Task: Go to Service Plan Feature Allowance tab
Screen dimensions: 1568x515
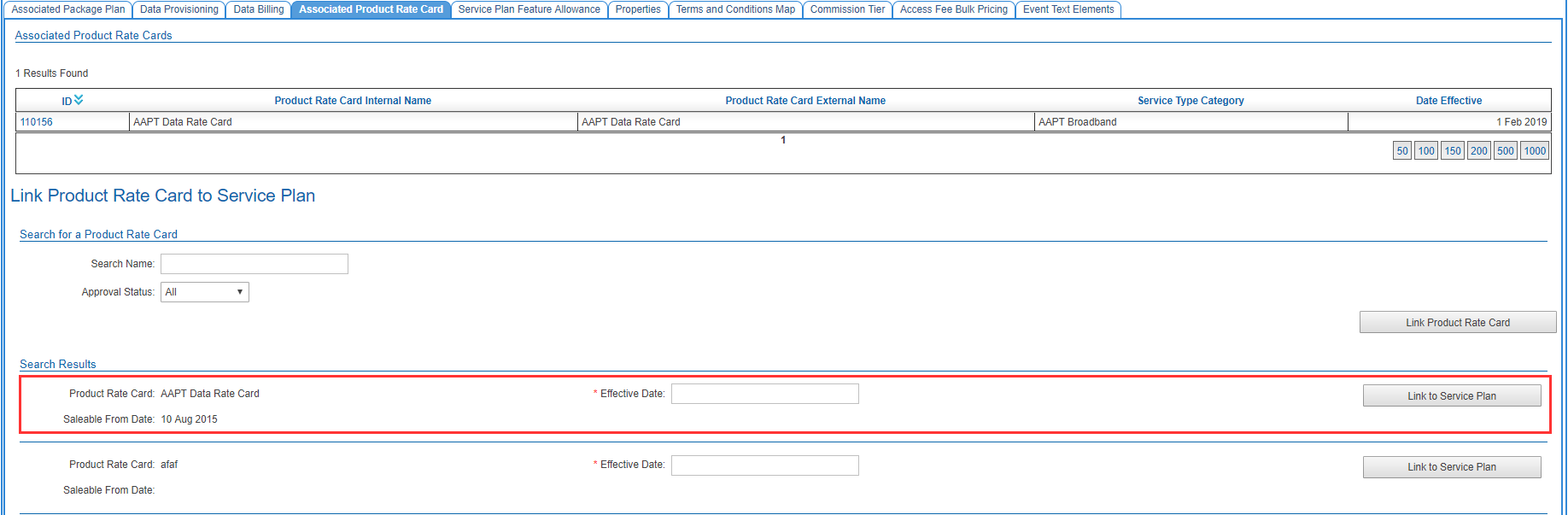Action: [529, 9]
